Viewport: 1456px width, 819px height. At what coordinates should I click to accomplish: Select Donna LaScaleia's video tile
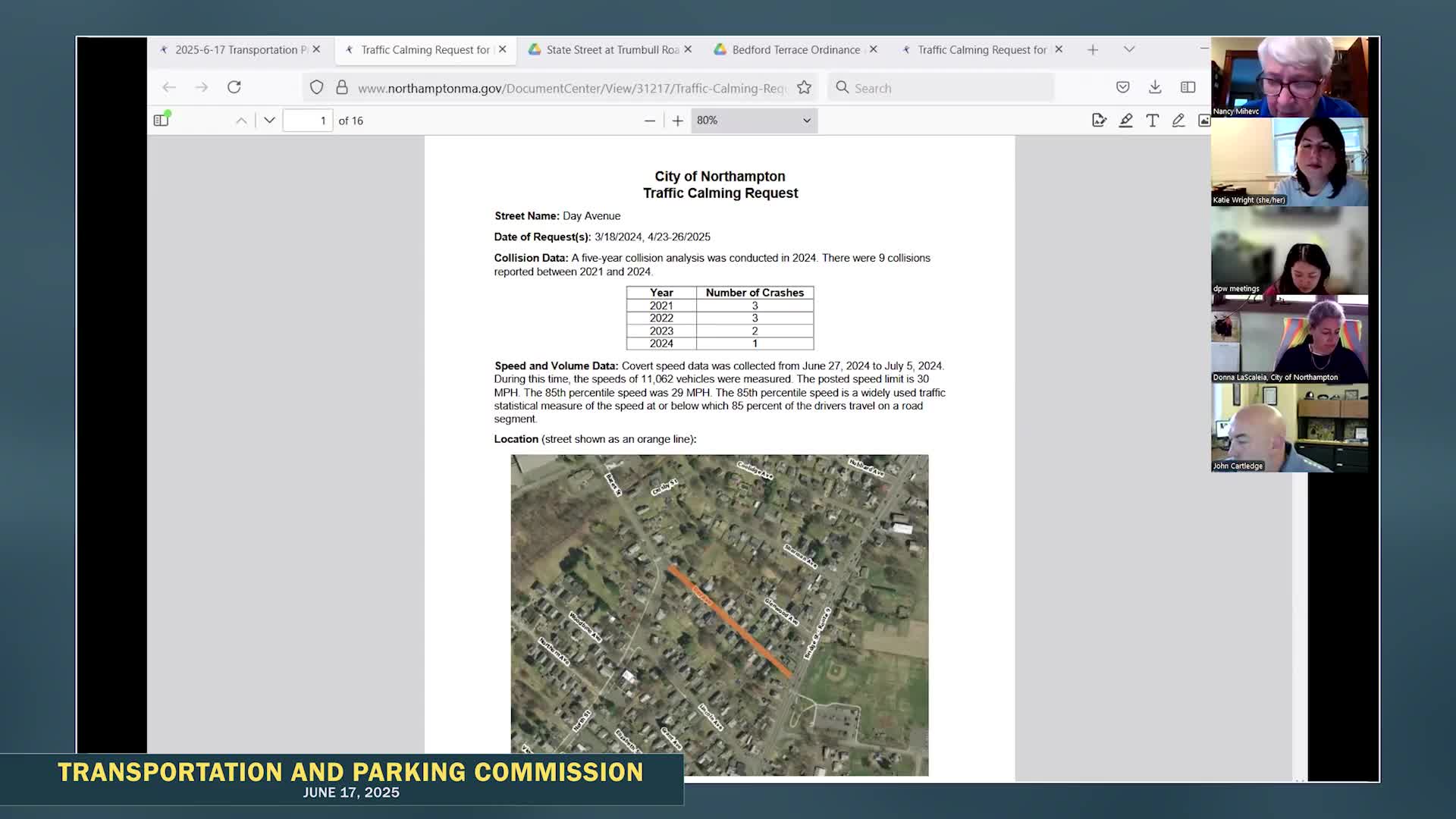pyautogui.click(x=1289, y=339)
